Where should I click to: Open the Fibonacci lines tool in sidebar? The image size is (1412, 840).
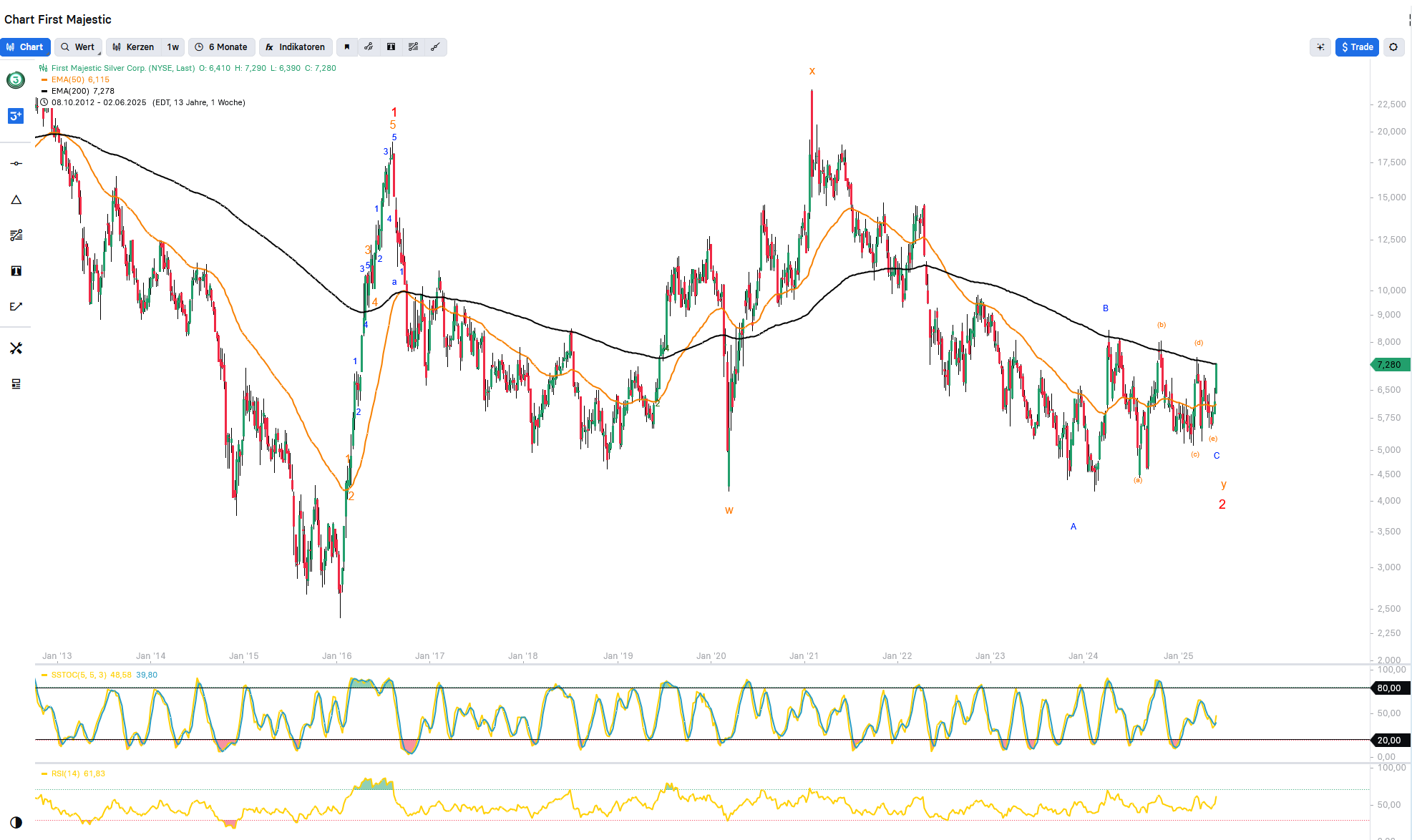[x=16, y=235]
